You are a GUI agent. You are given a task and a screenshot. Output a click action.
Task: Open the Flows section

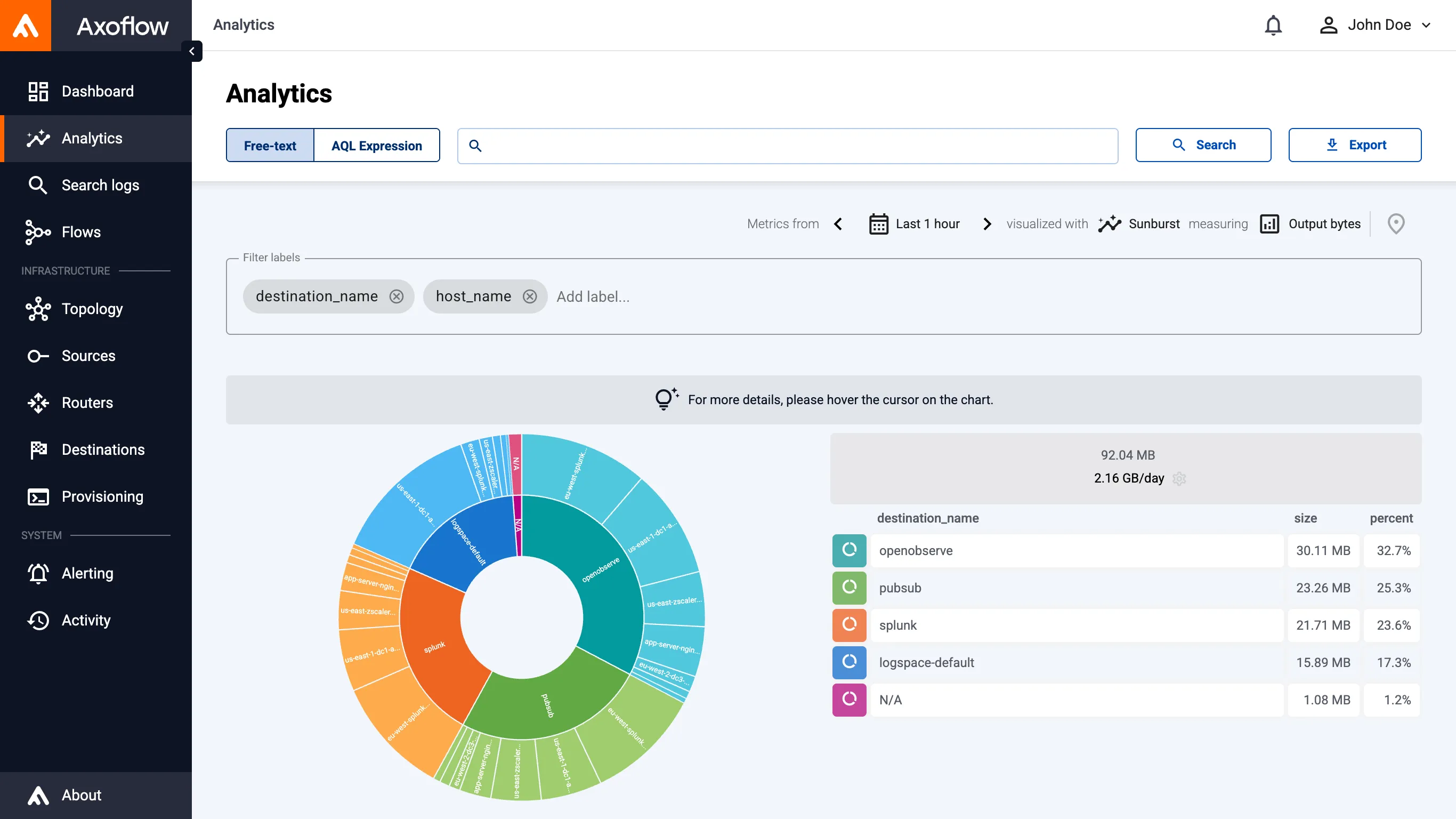point(81,232)
